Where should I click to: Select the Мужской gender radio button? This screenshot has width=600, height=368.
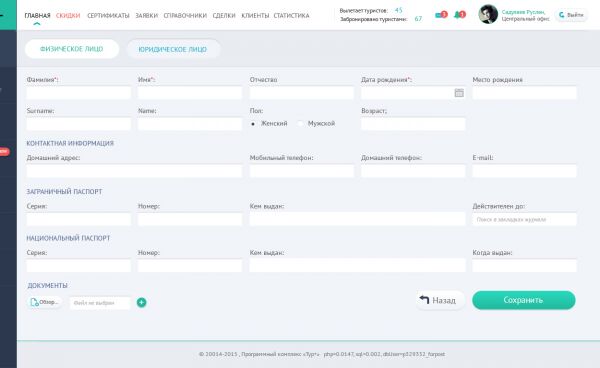pyautogui.click(x=300, y=124)
